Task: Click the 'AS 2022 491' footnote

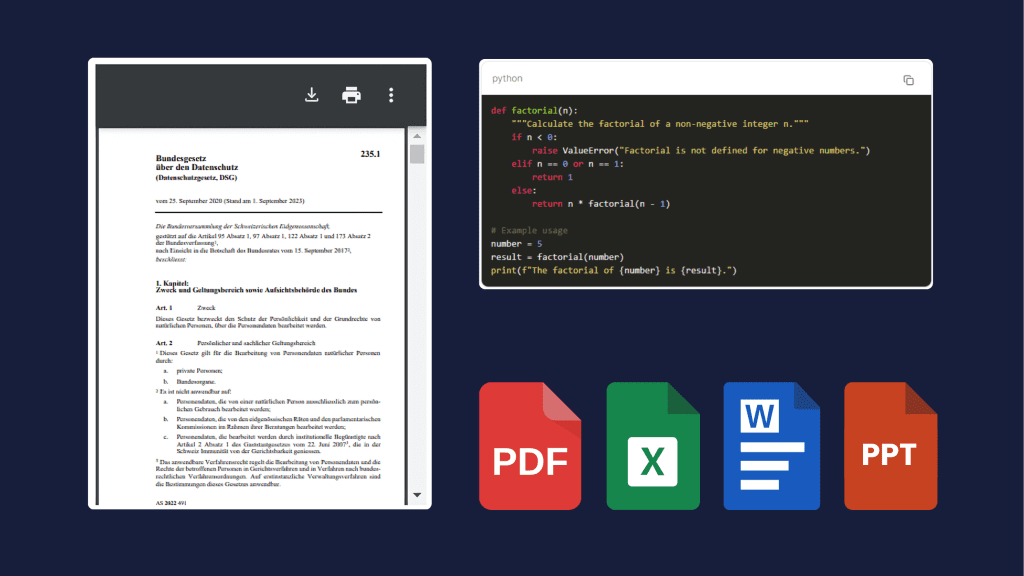Action: 171,503
